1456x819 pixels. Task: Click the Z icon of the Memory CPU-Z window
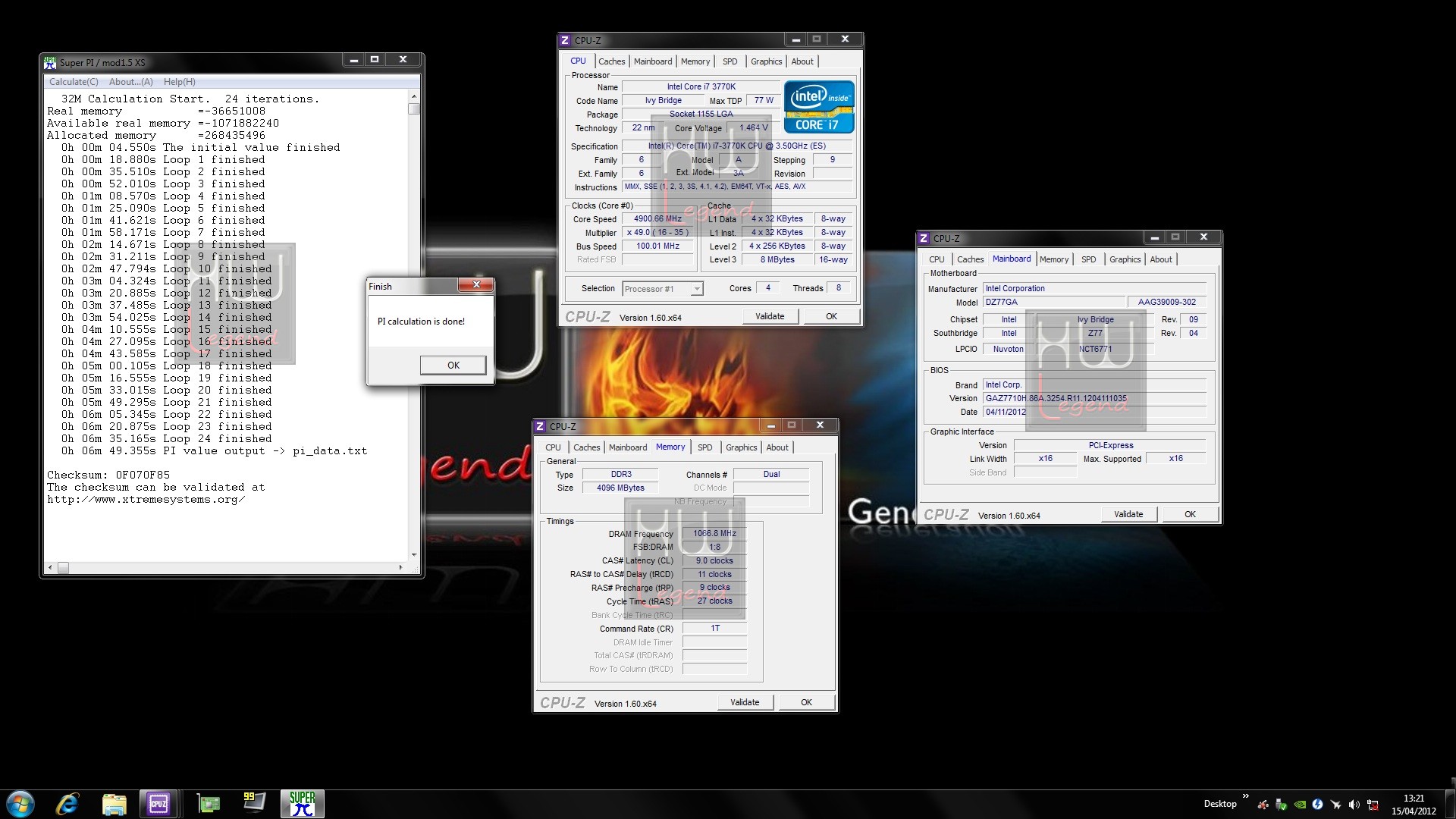click(540, 426)
